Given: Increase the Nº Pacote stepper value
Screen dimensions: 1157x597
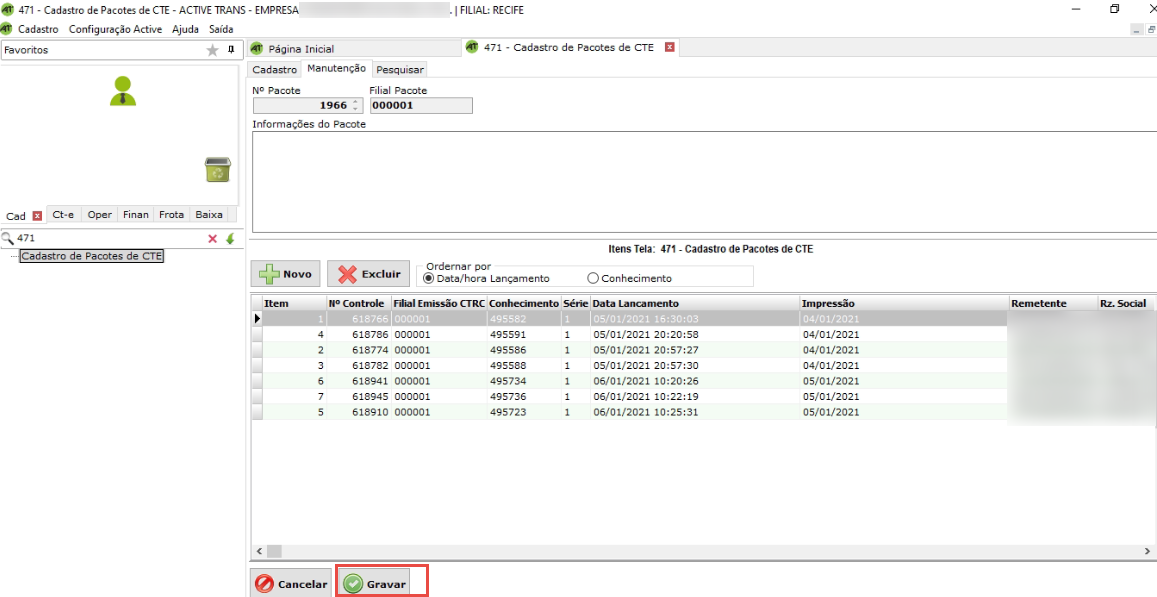Looking at the screenshot, I should pos(355,102).
